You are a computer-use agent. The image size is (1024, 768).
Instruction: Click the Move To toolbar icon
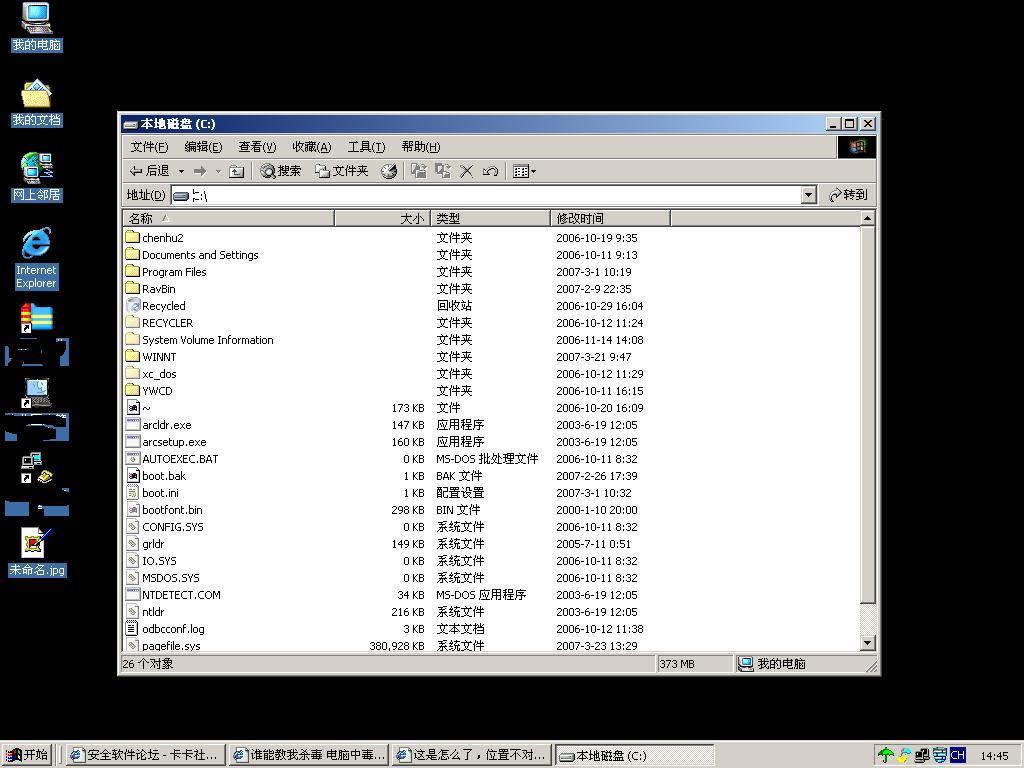(419, 171)
